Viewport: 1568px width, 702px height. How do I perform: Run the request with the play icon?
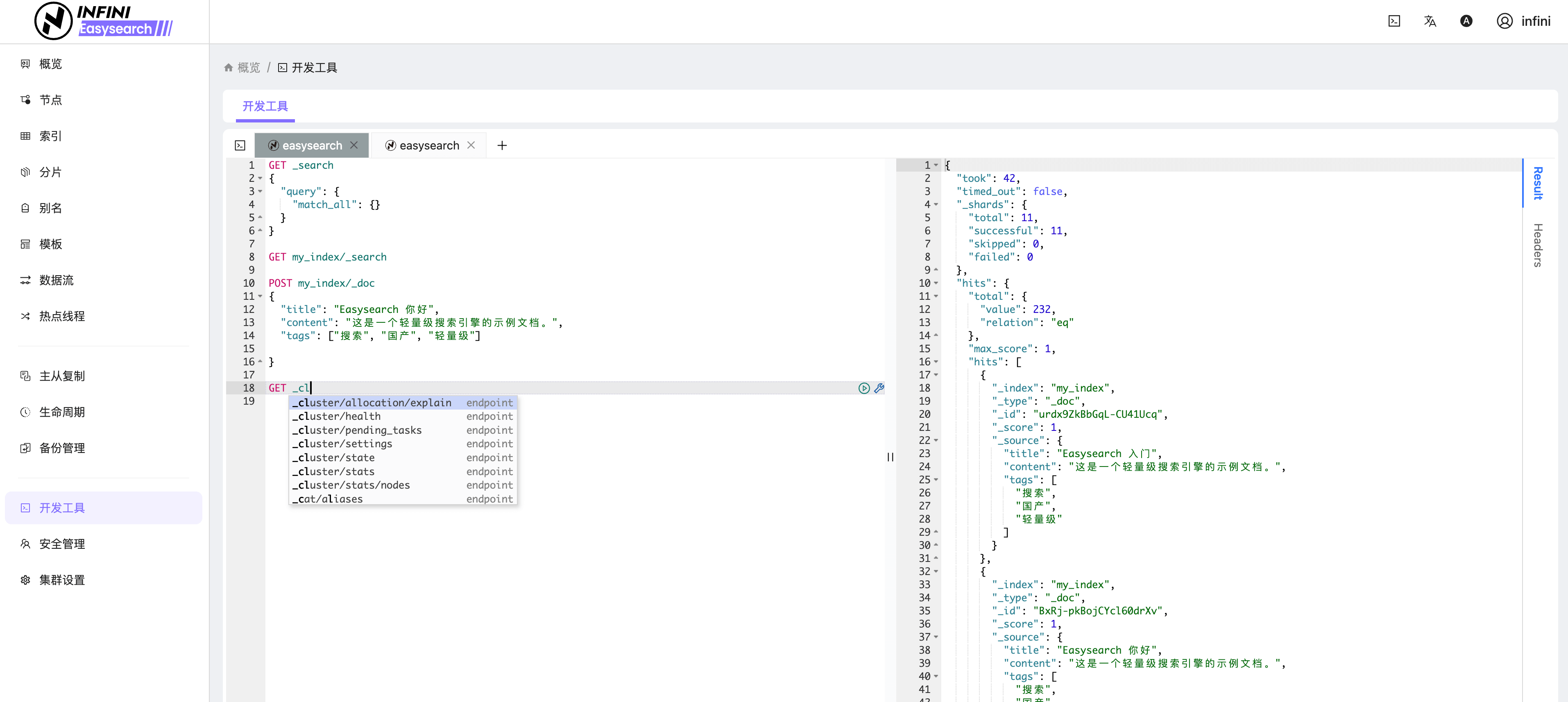click(x=864, y=388)
